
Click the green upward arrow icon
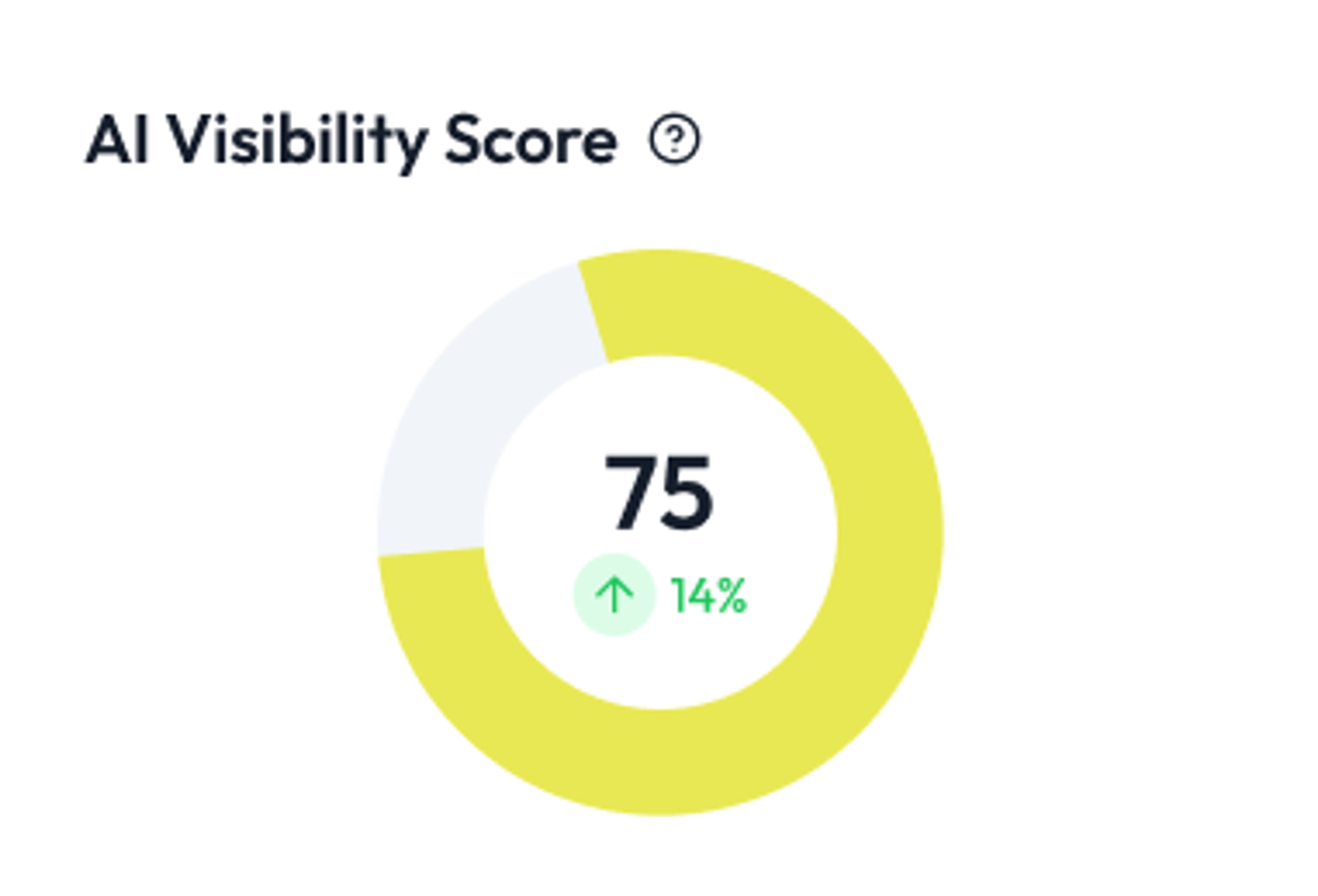point(614,595)
